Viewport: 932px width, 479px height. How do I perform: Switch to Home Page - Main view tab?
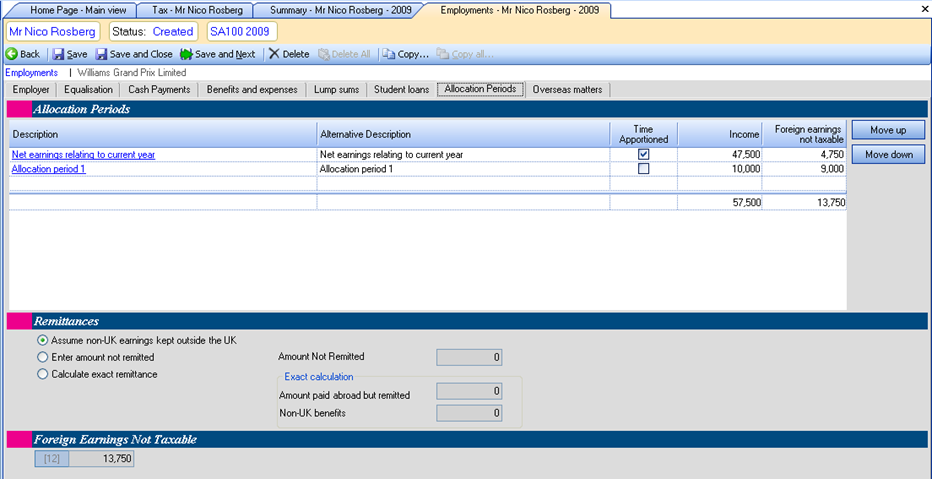(x=77, y=10)
